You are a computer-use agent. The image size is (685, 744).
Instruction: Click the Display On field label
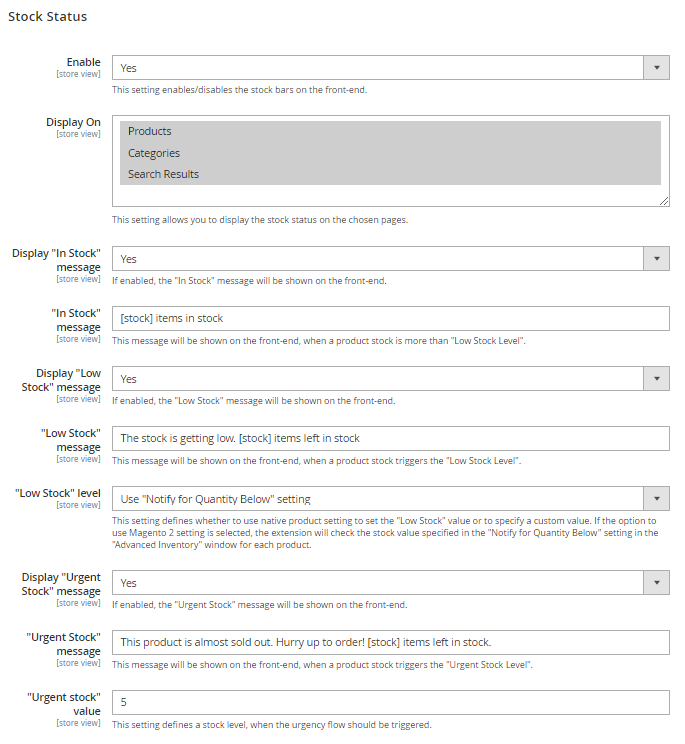(x=73, y=122)
